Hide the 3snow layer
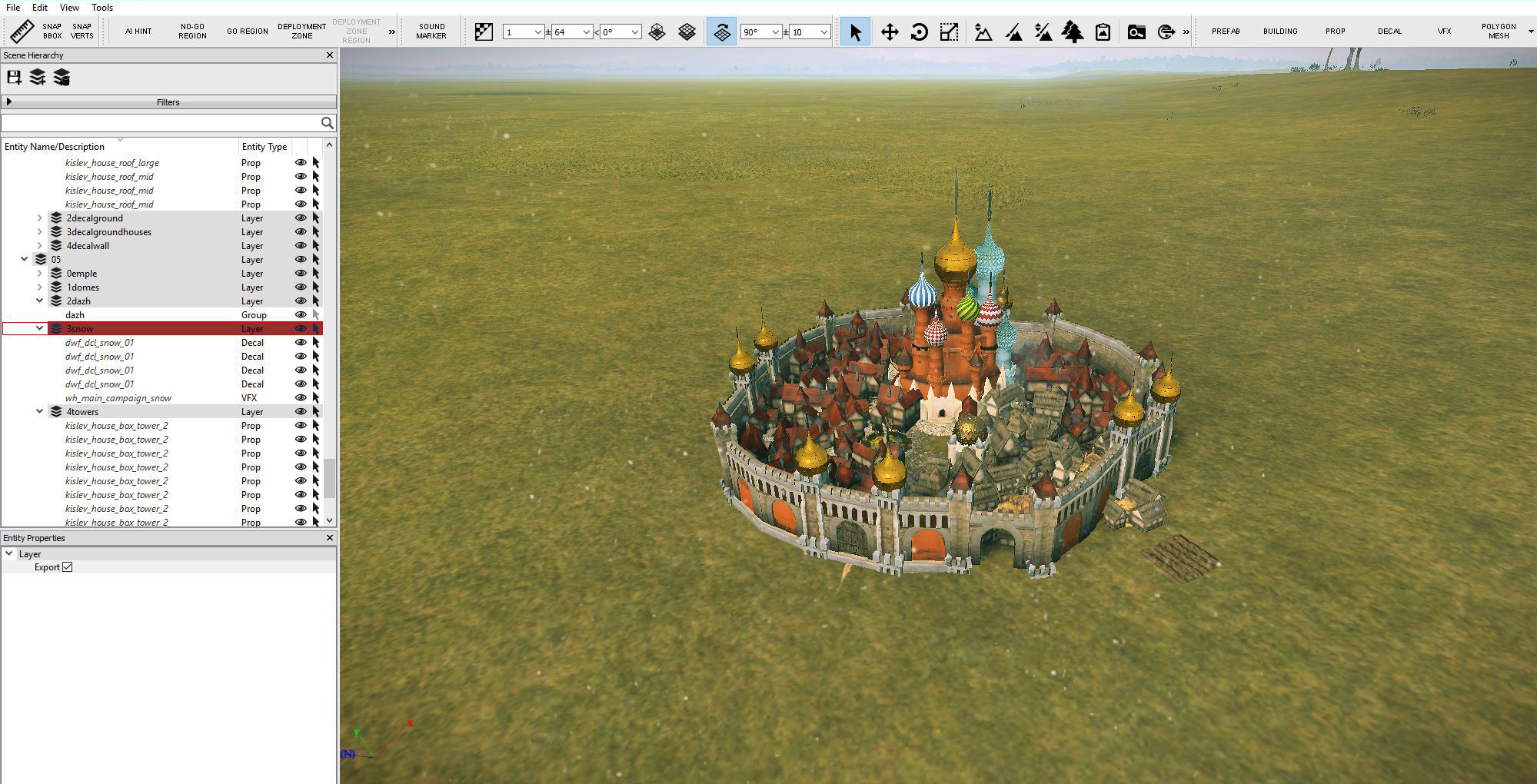The height and width of the screenshot is (784, 1537). click(301, 329)
